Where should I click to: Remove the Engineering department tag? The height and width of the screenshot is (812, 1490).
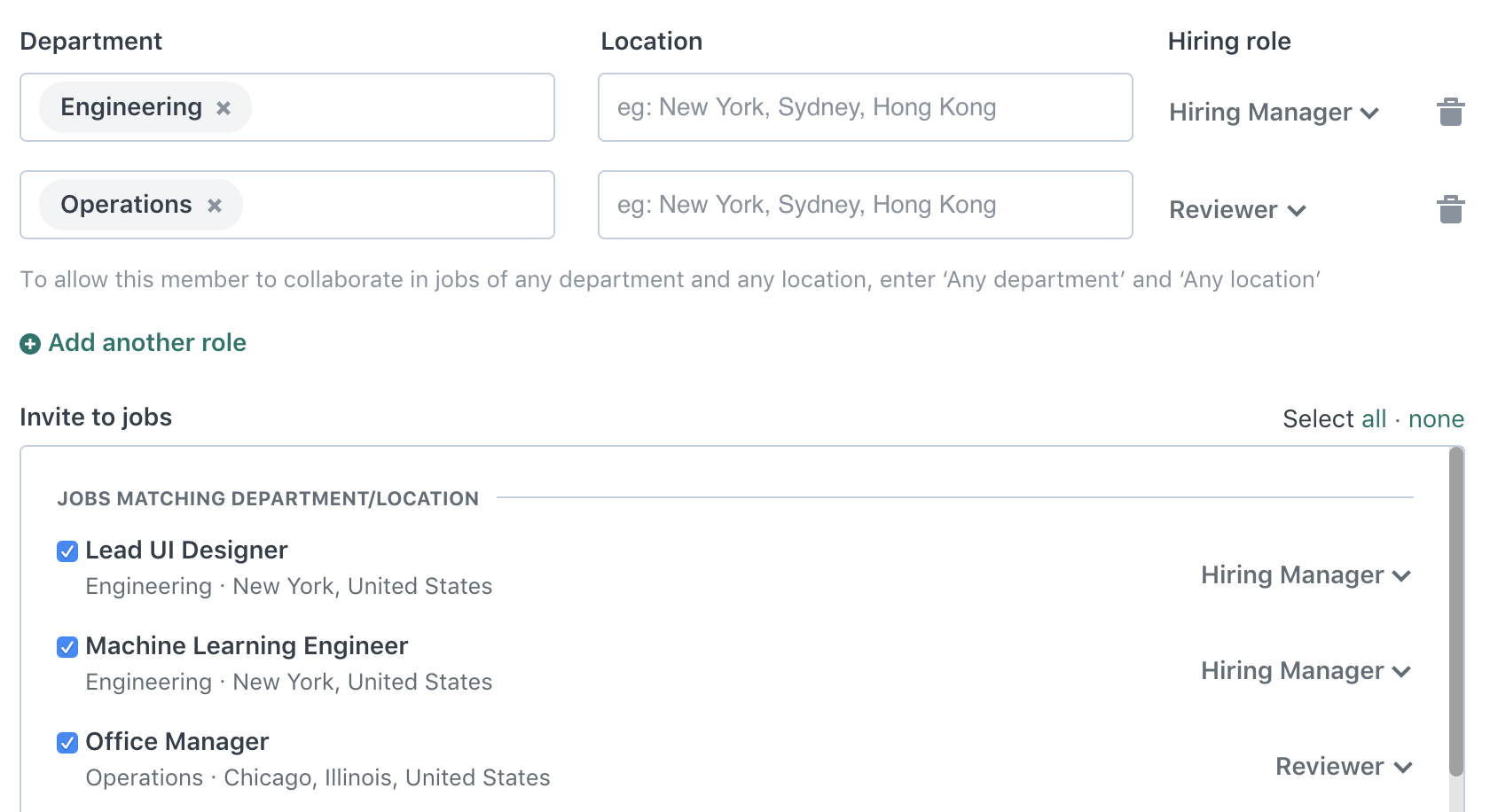coord(223,108)
